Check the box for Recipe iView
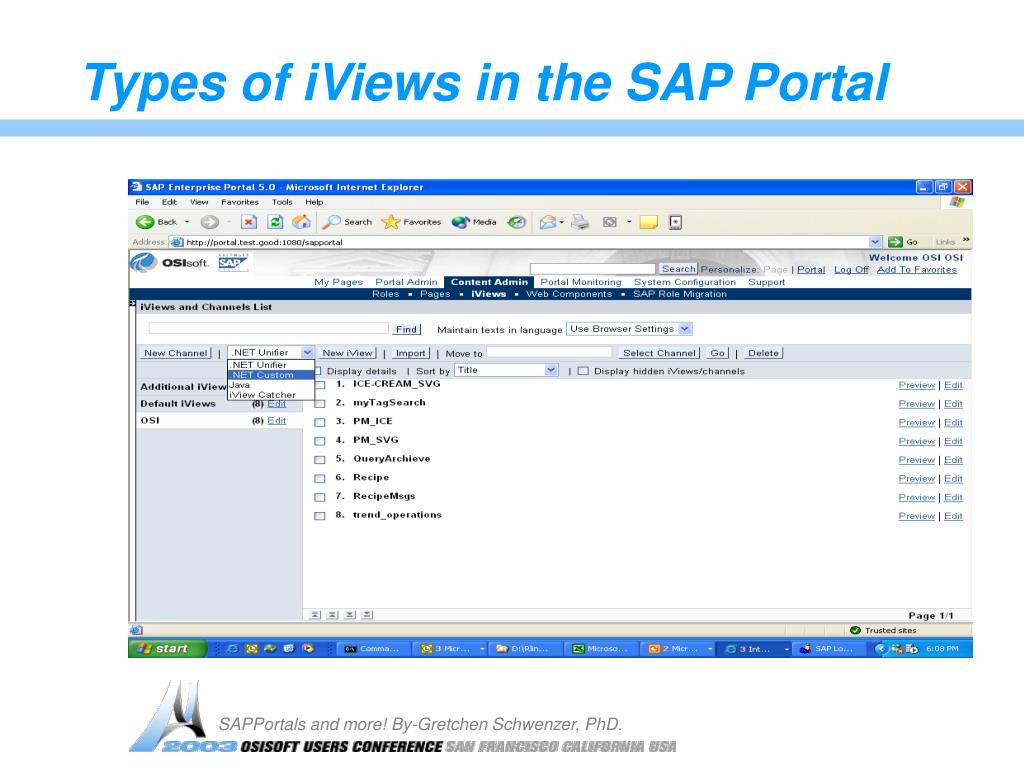The width and height of the screenshot is (1024, 768). pos(320,479)
